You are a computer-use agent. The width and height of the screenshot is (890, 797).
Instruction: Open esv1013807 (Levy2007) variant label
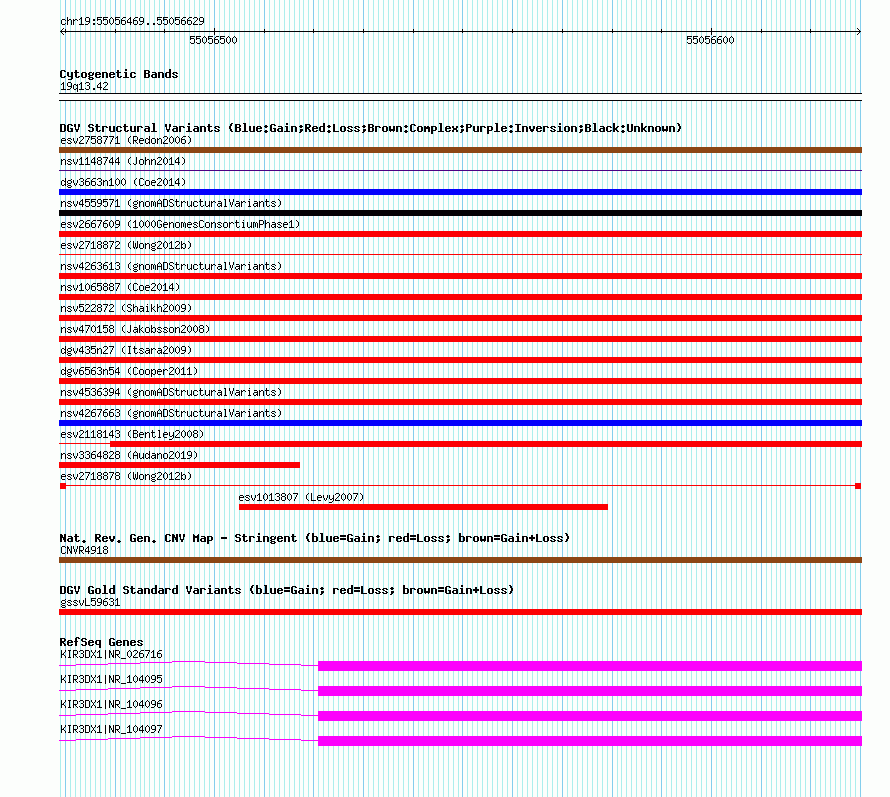tap(301, 497)
